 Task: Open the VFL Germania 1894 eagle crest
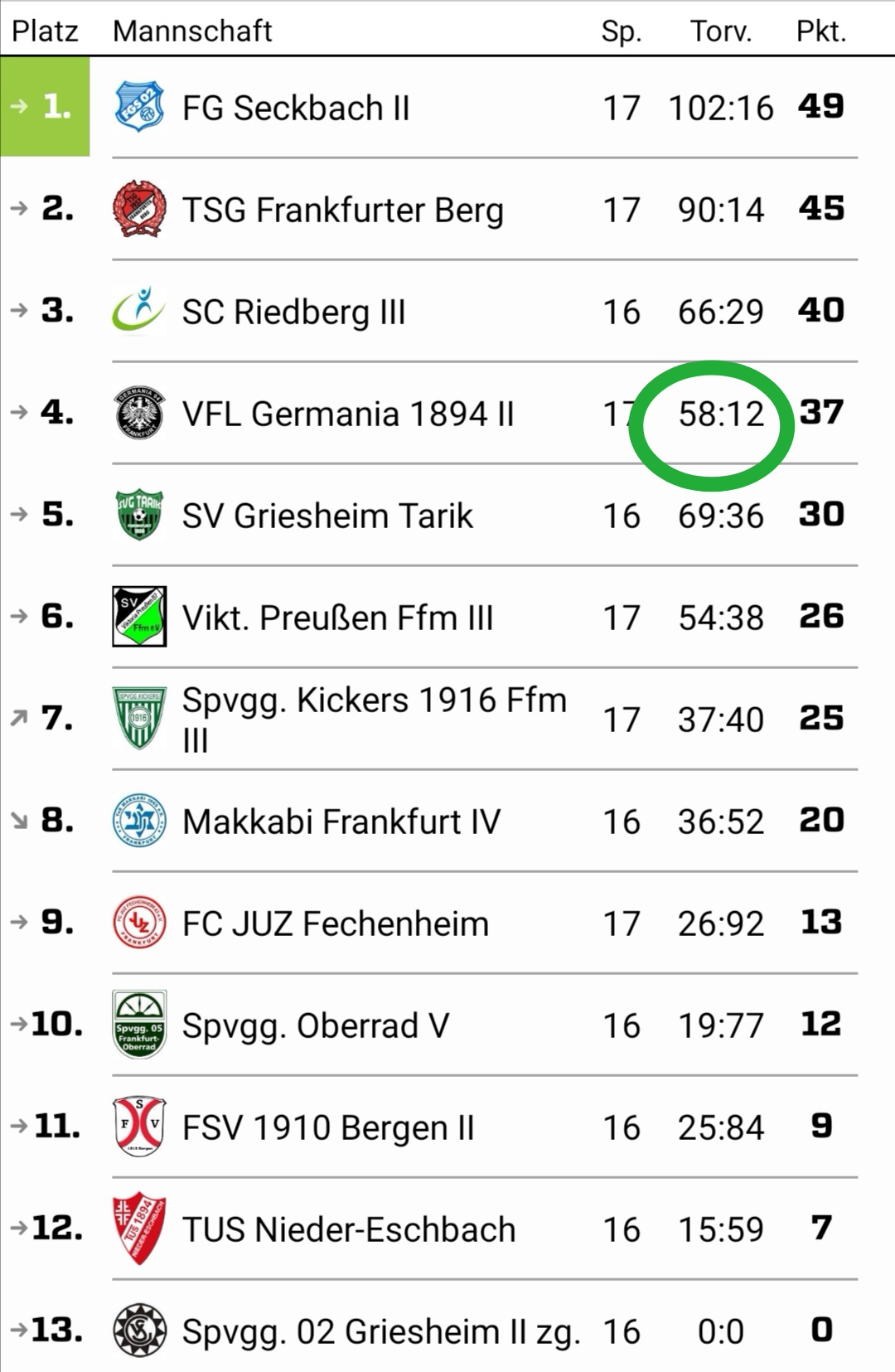pos(138,413)
